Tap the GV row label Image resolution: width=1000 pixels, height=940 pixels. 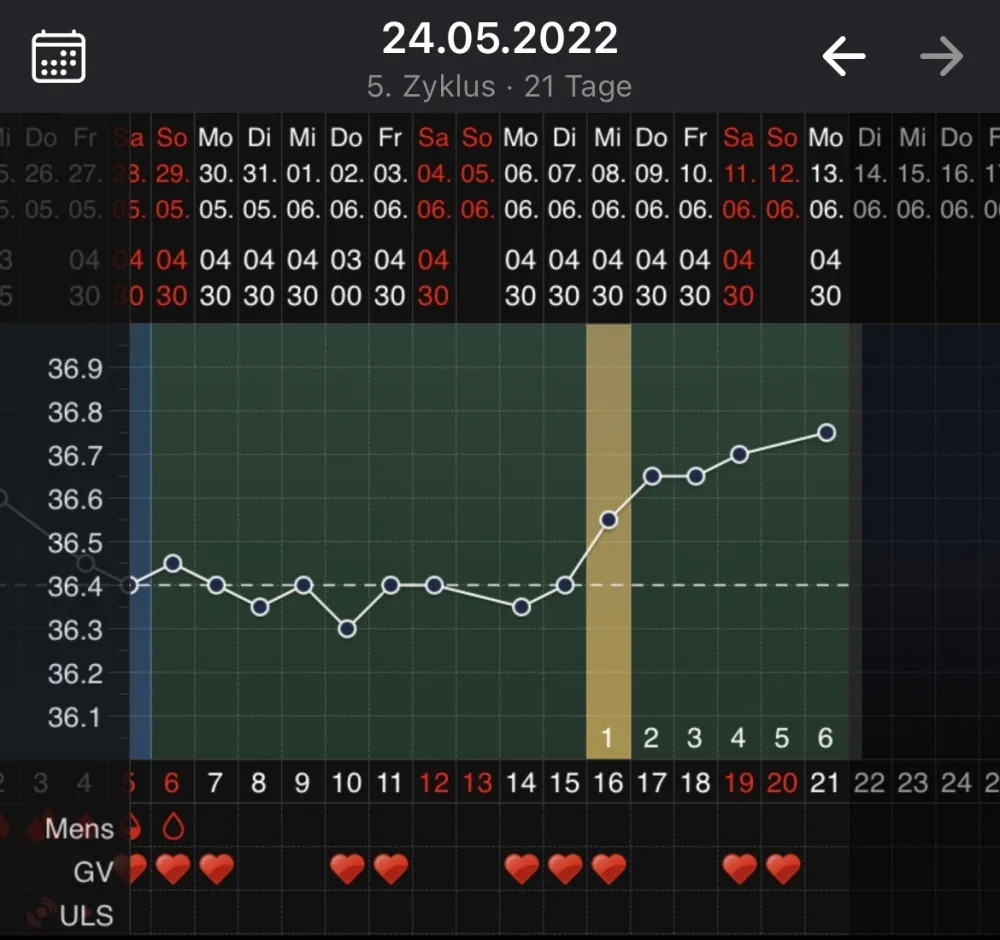coord(93,872)
